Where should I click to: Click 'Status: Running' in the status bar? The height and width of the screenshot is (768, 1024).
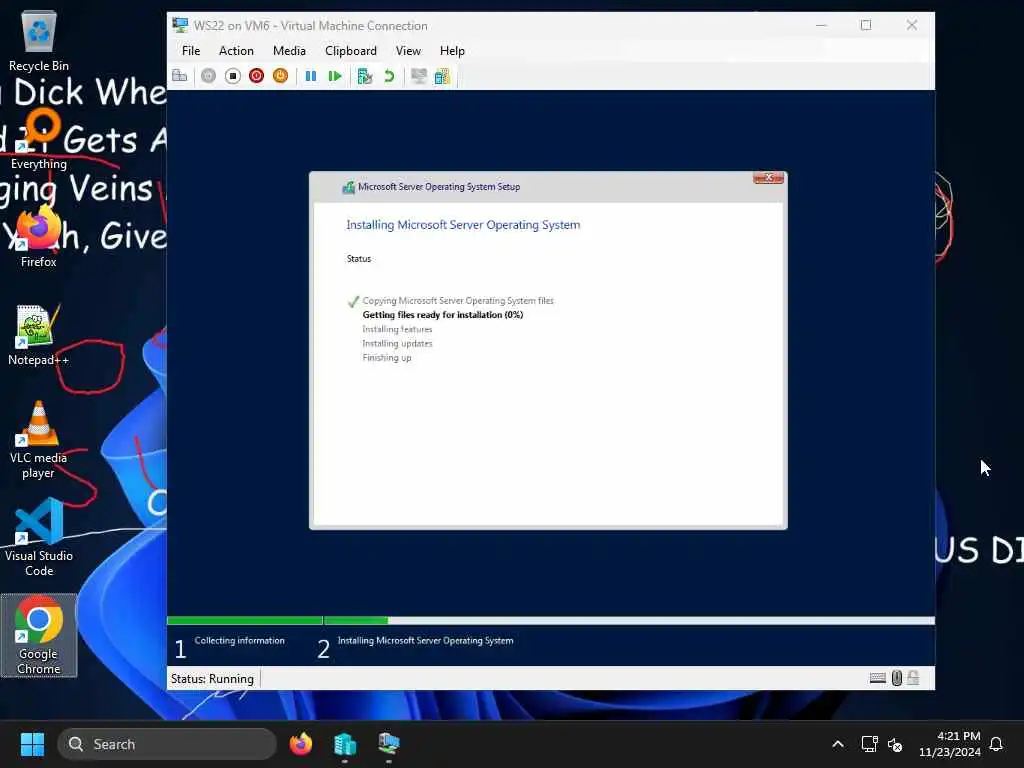click(x=212, y=679)
